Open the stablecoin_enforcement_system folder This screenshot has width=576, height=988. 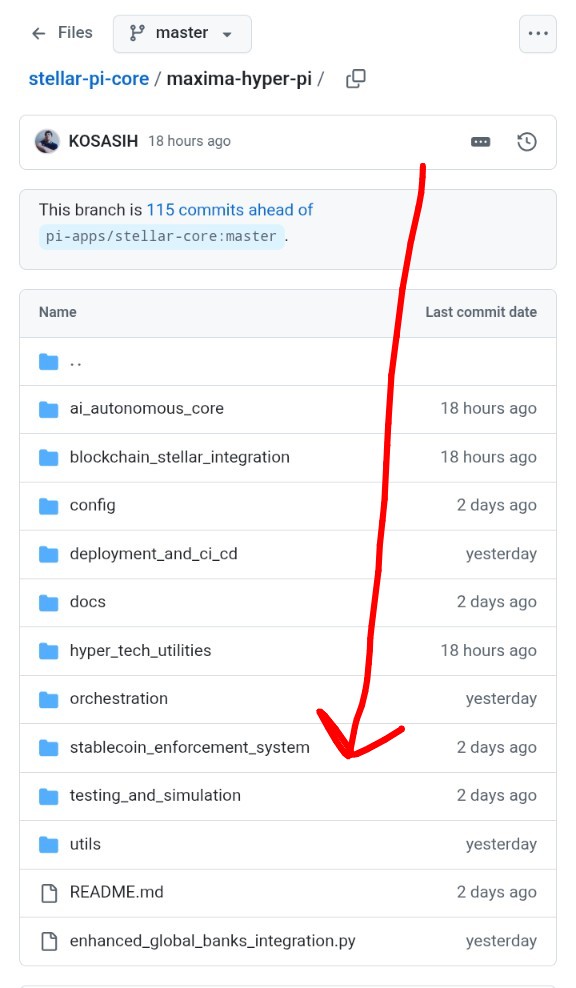(190, 747)
